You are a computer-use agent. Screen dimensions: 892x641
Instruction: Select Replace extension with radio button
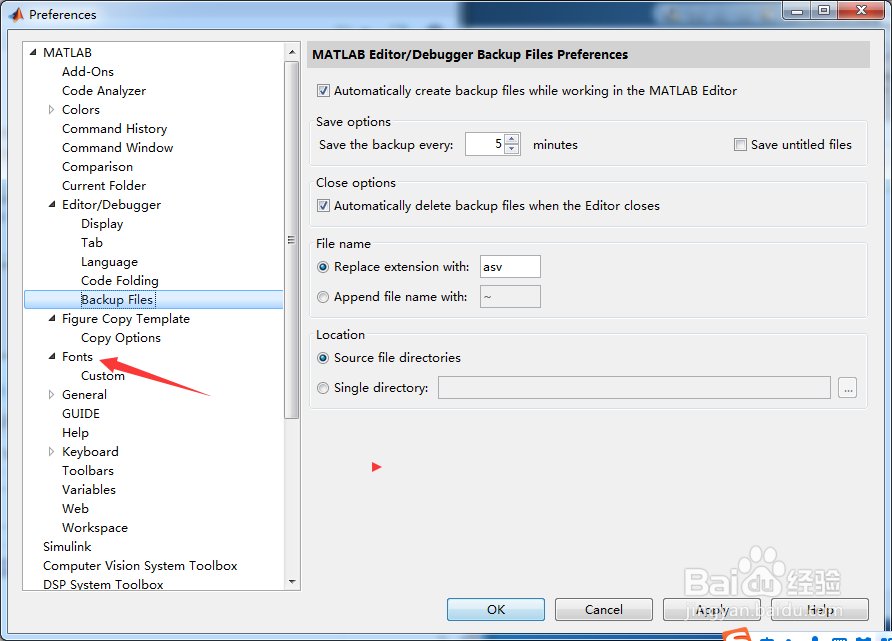[323, 267]
